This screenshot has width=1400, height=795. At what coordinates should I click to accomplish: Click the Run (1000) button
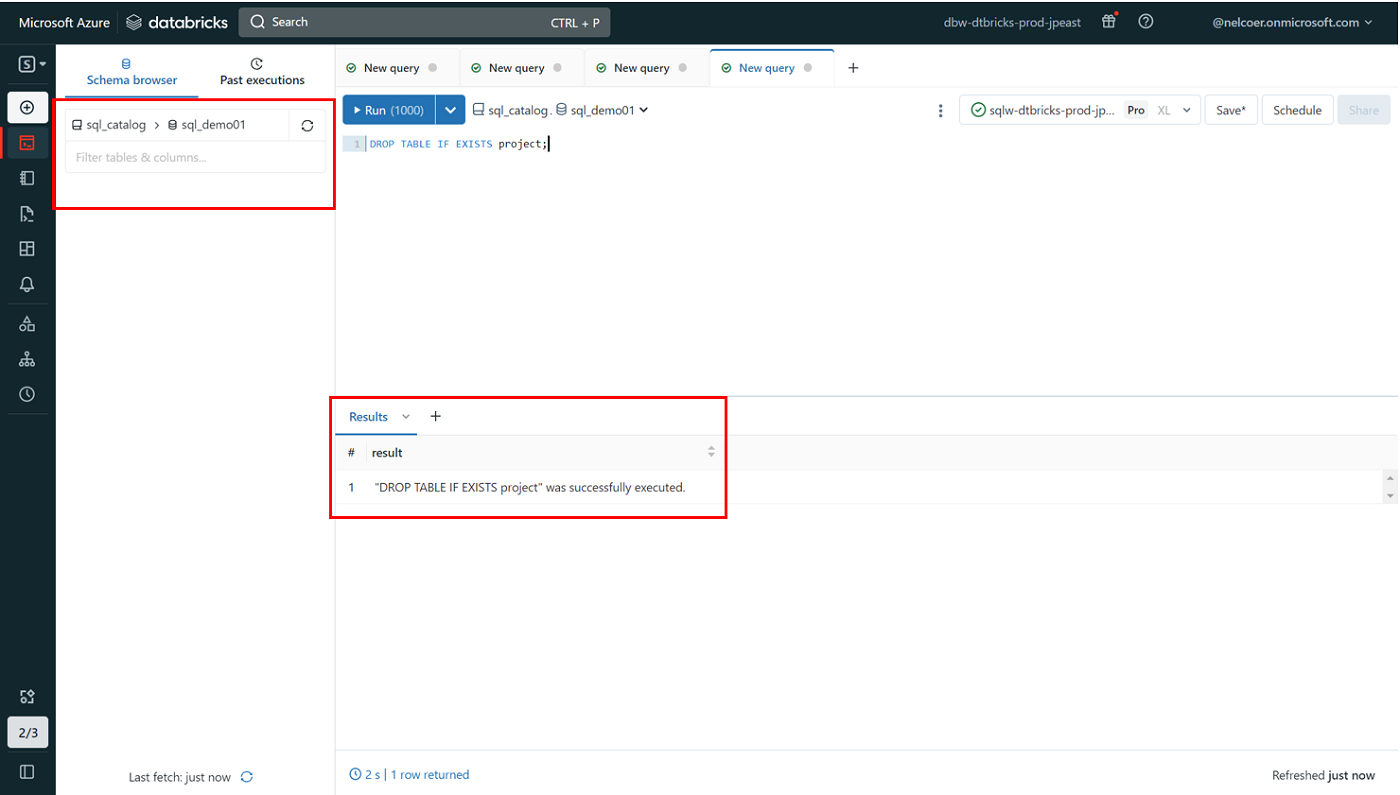coord(389,110)
